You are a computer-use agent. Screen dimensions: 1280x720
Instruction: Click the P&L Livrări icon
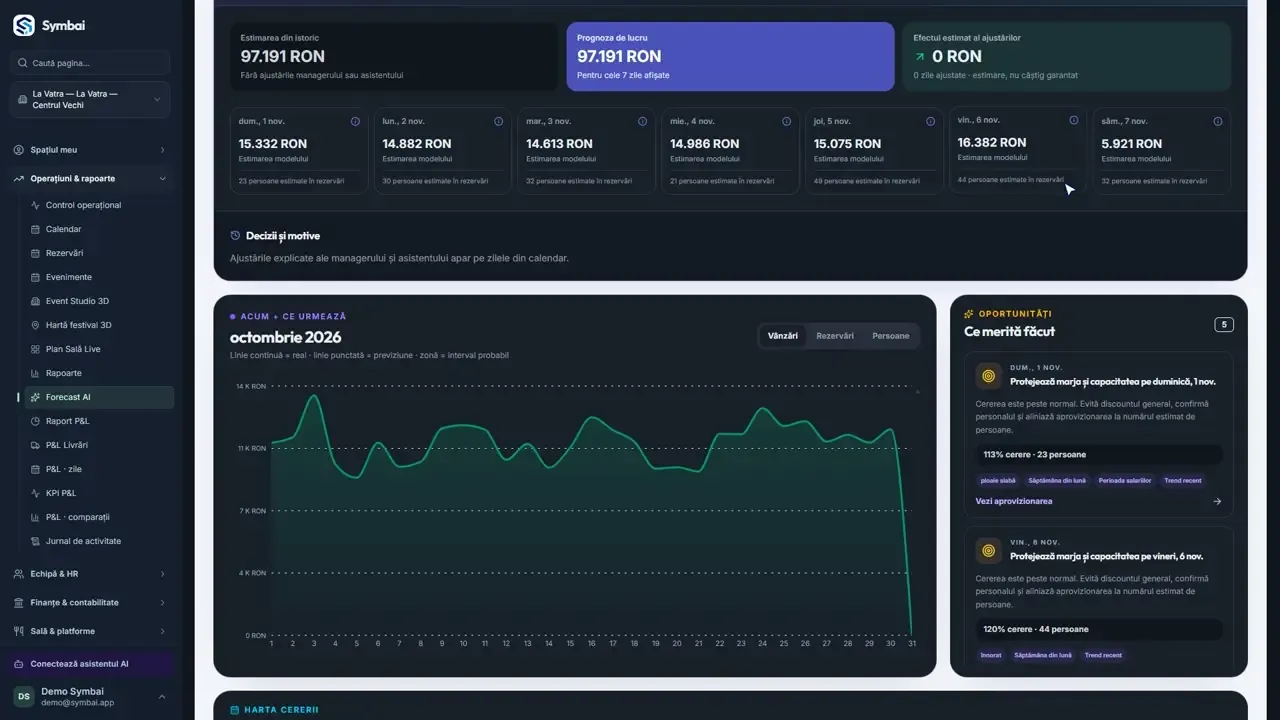click(35, 445)
